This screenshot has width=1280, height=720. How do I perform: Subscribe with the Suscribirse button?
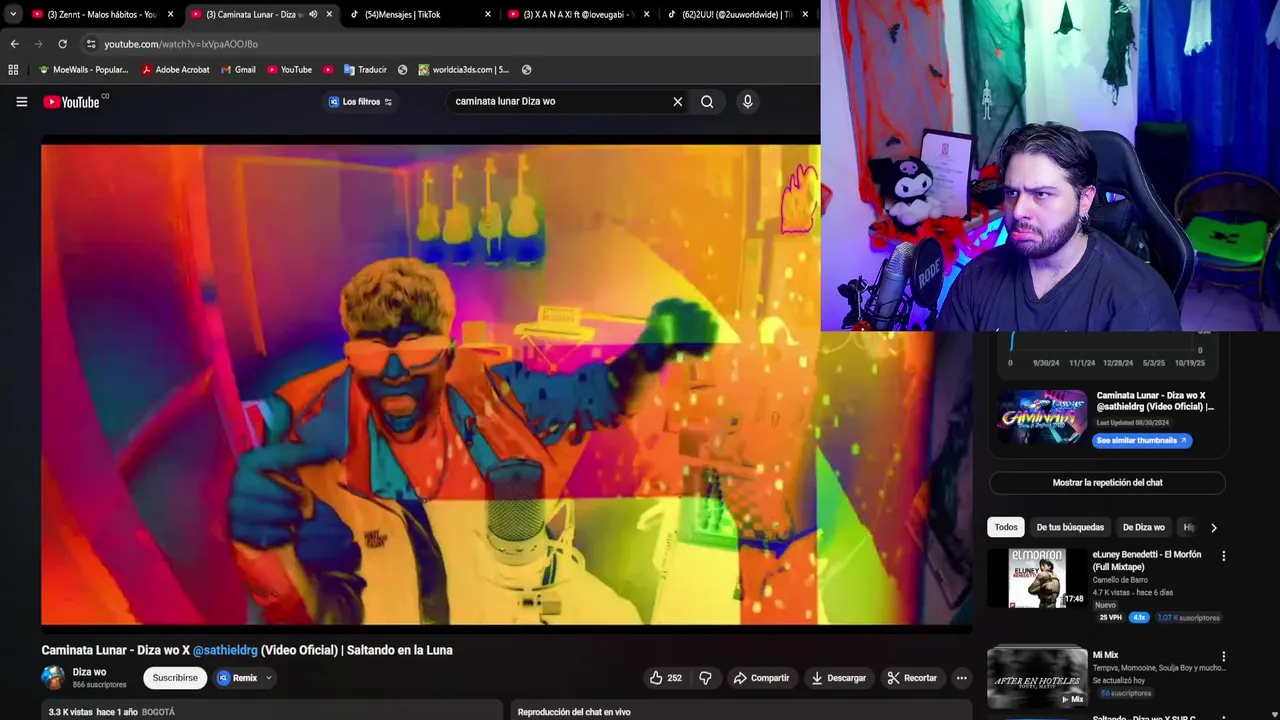coord(175,678)
